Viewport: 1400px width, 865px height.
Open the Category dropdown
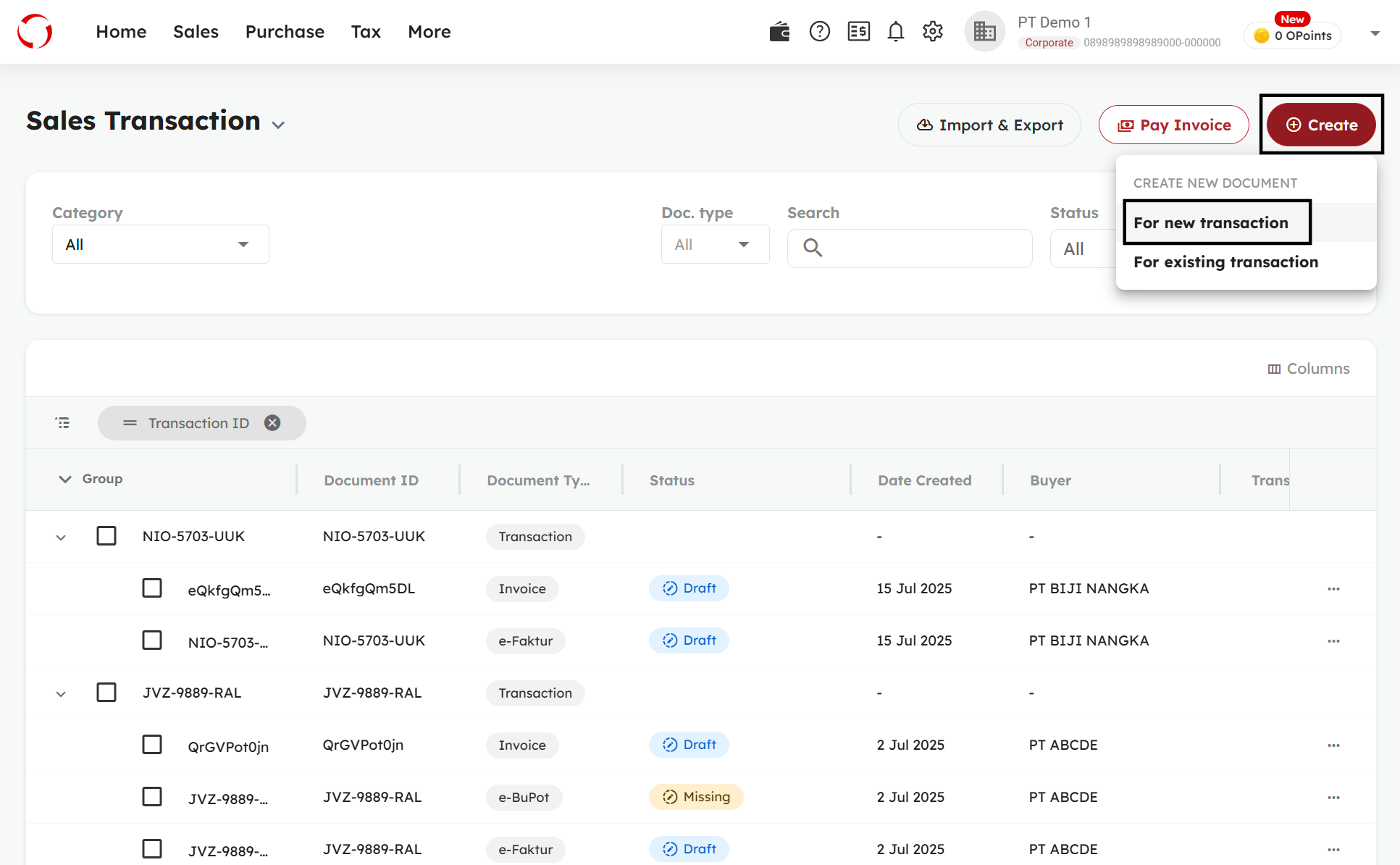(x=160, y=245)
